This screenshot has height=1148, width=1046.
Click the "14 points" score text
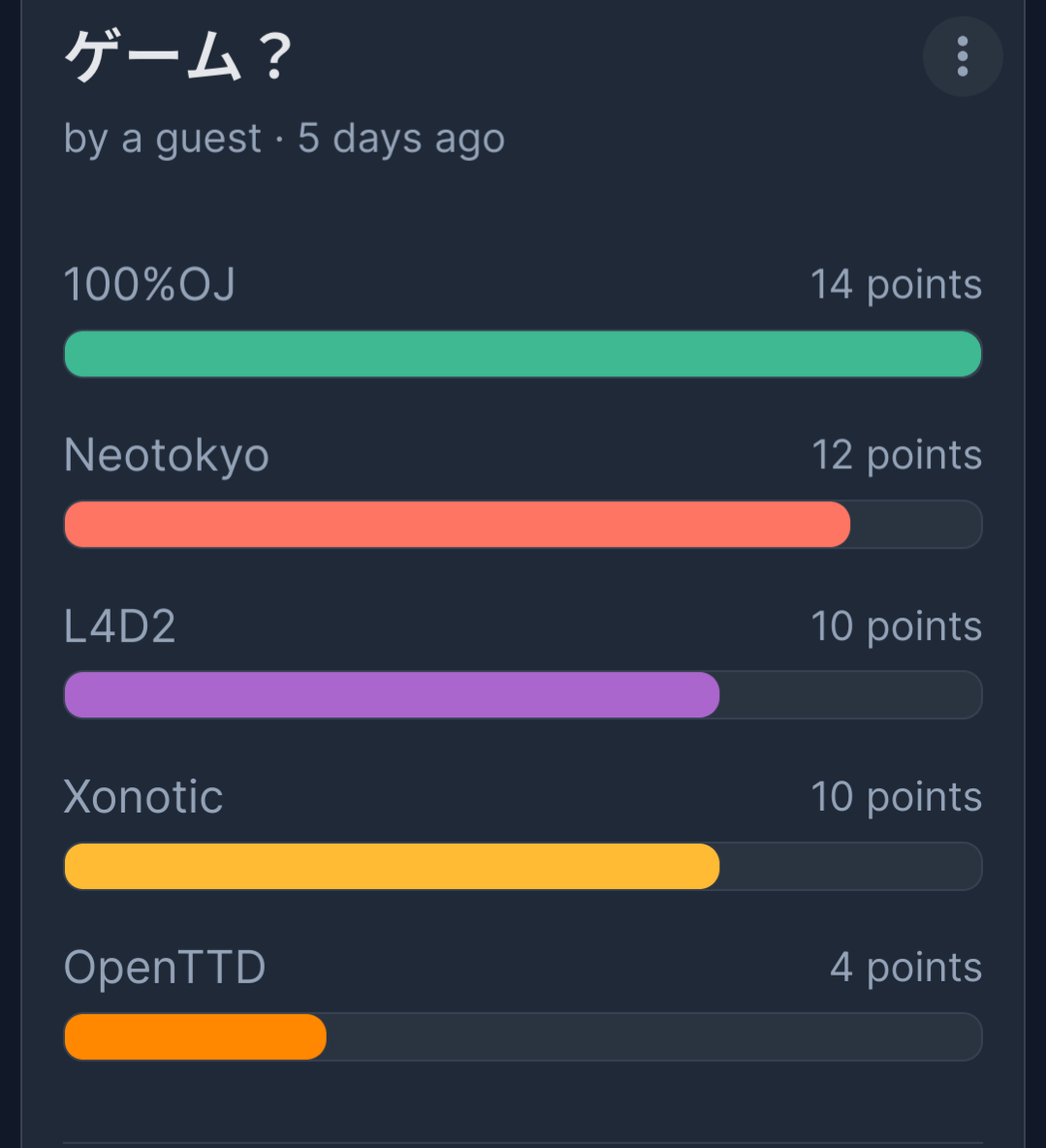896,285
